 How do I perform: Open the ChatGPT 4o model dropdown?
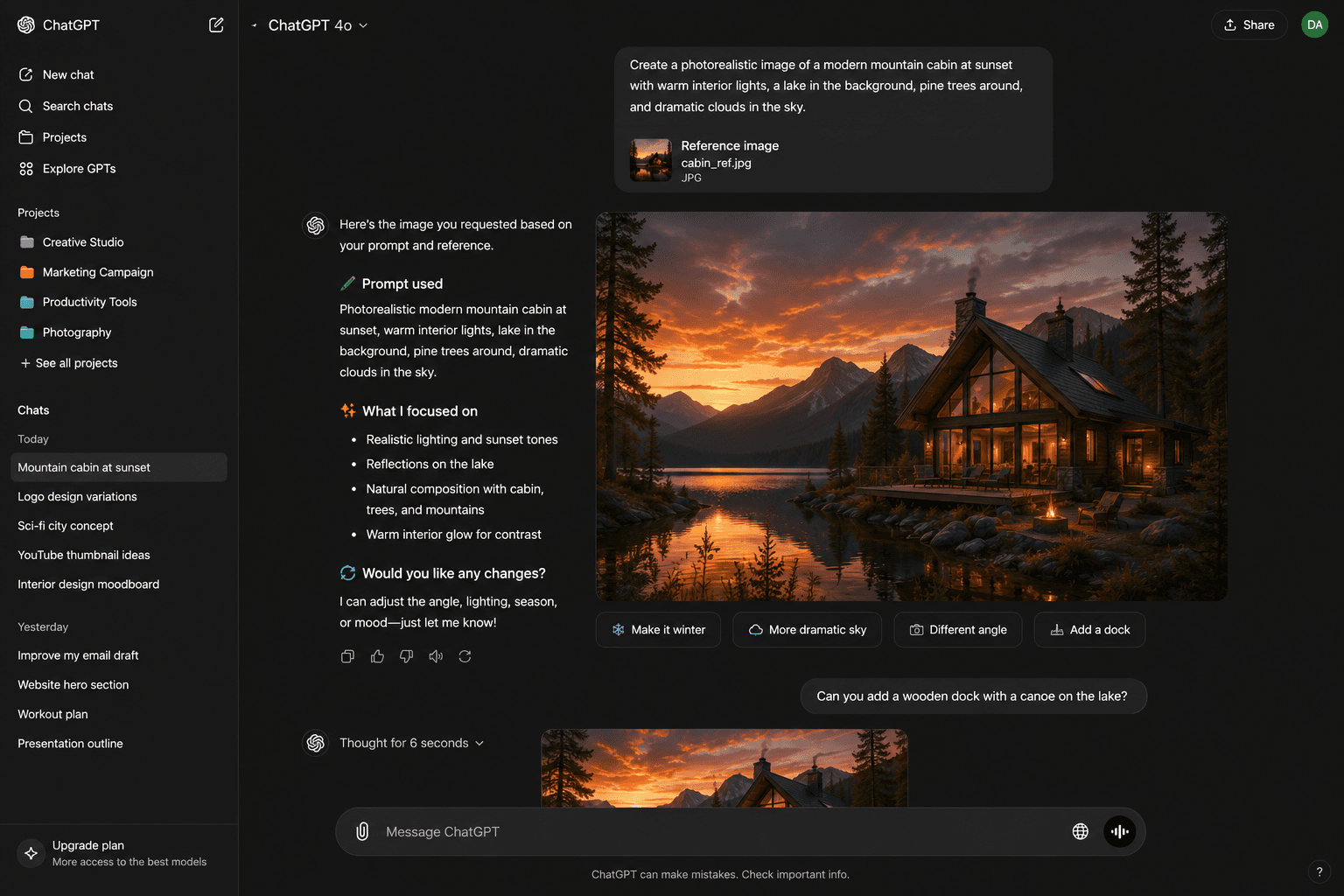318,25
